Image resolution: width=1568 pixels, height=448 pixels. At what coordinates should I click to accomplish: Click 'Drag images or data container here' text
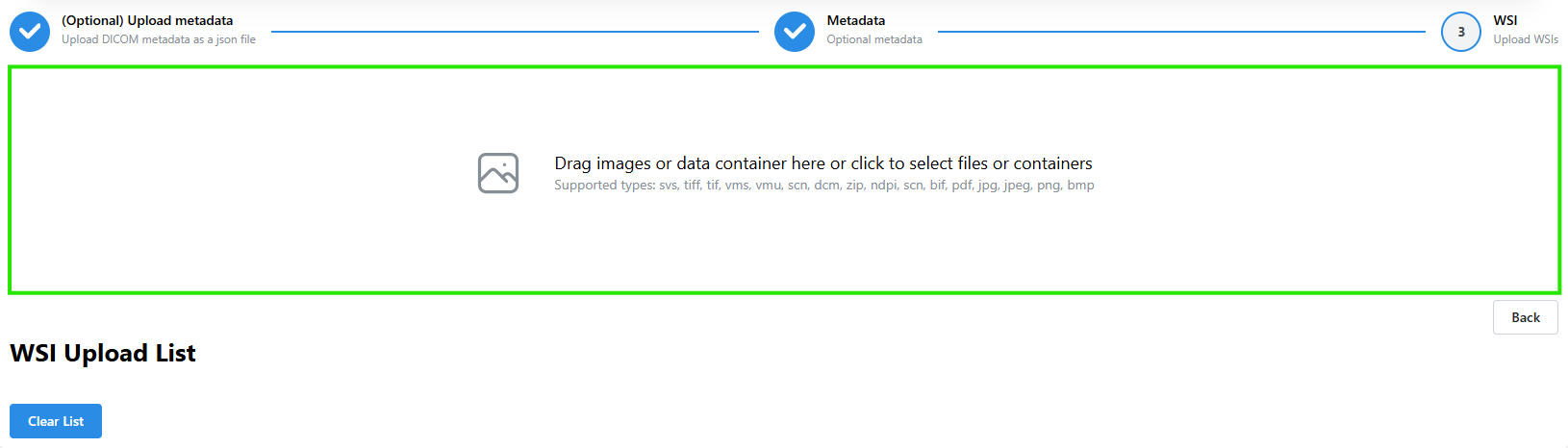[x=690, y=163]
